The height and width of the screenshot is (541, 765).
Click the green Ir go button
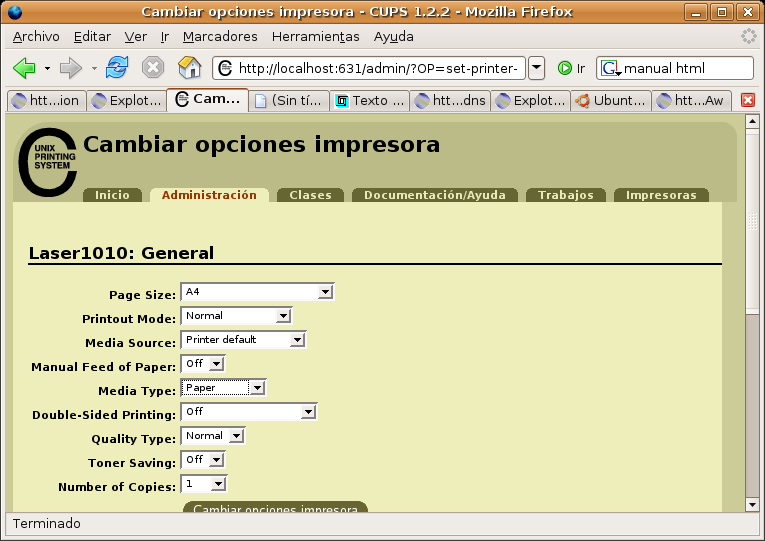tap(571, 68)
